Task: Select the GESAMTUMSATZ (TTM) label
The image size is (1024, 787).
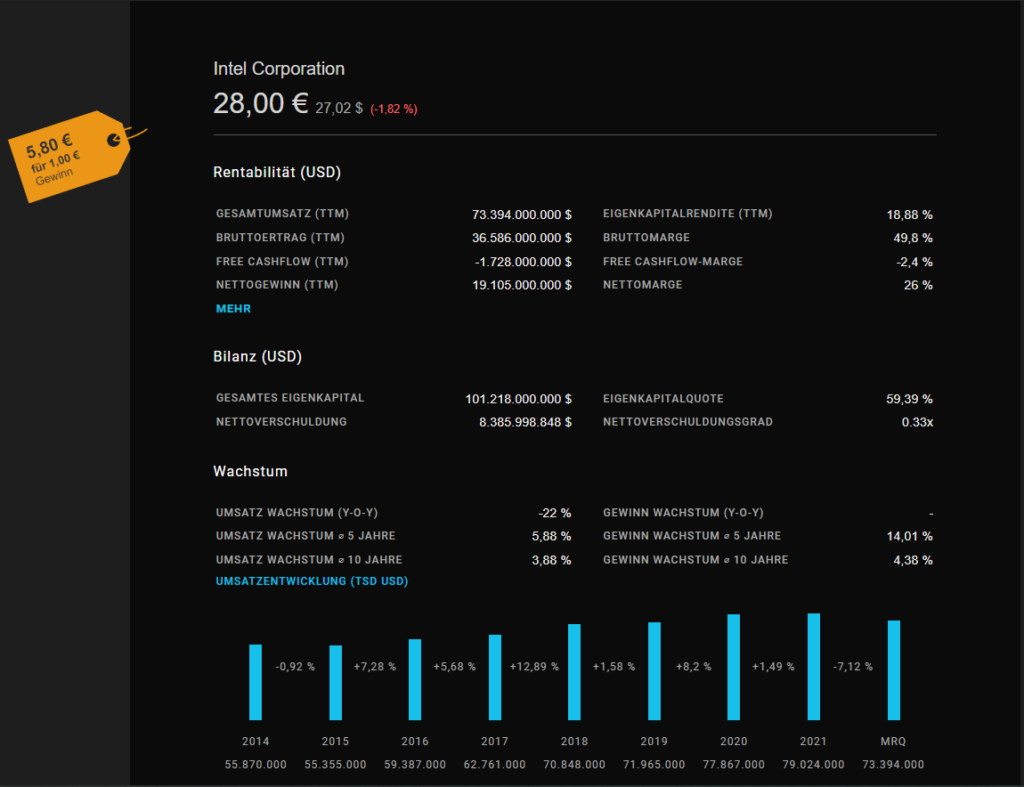Action: (282, 214)
